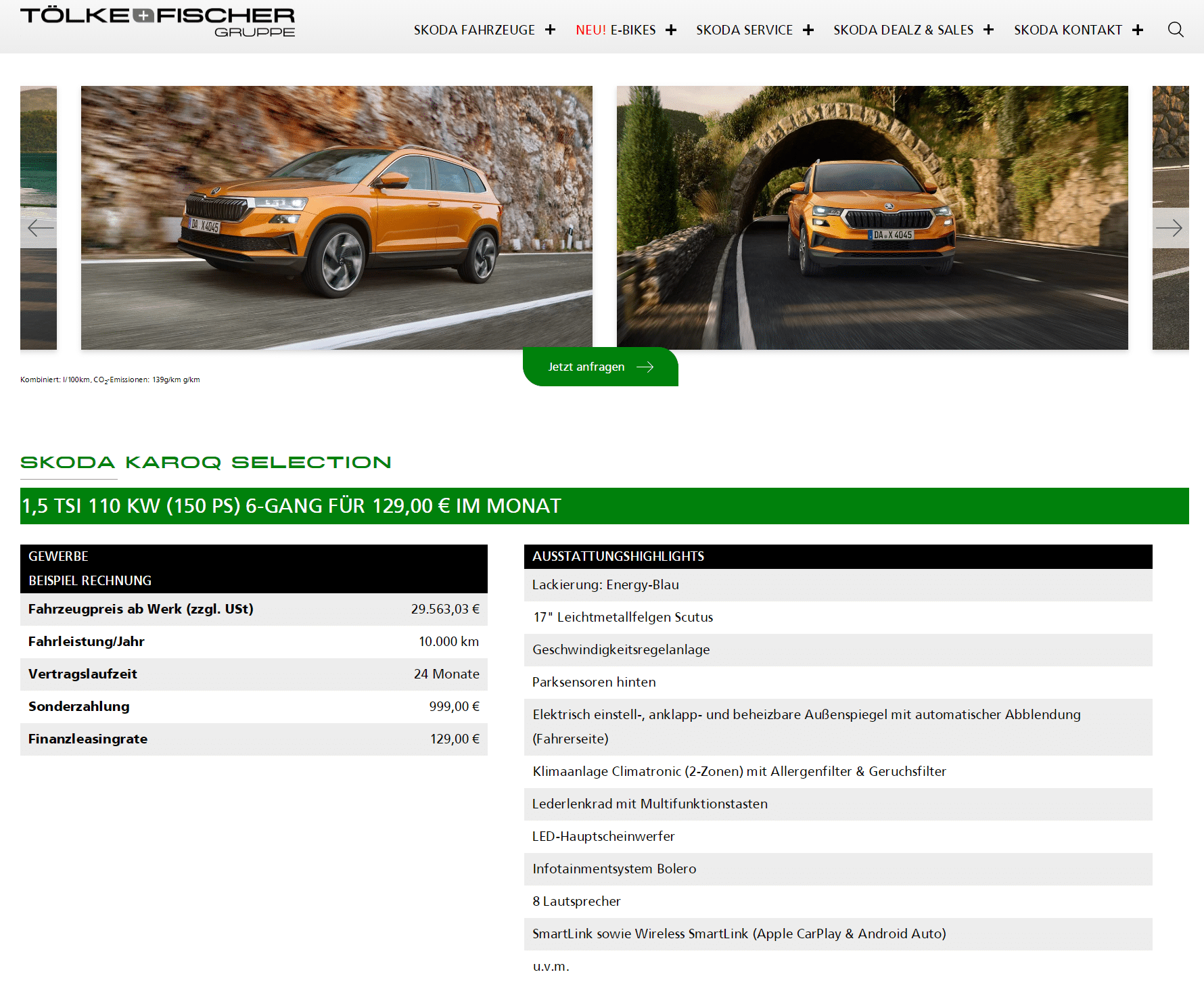Open the side-view Karoq photo
This screenshot has width=1204, height=989.
pos(337,218)
